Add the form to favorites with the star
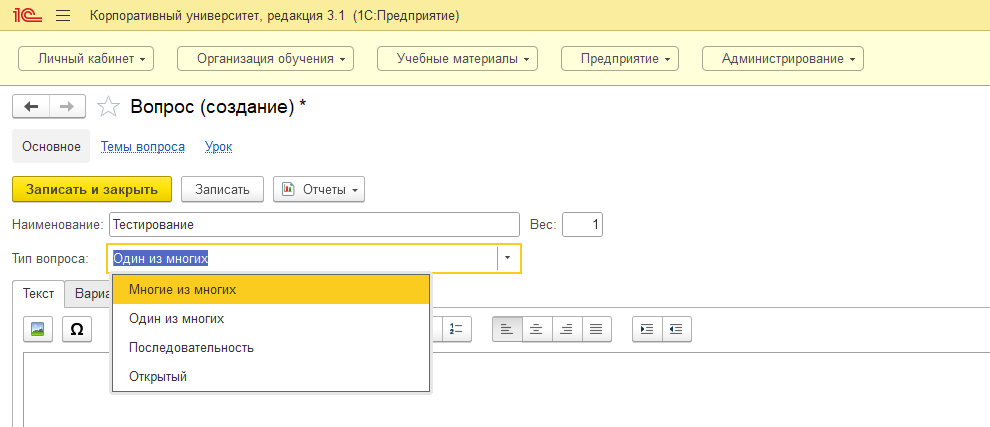990x427 pixels. [x=110, y=107]
